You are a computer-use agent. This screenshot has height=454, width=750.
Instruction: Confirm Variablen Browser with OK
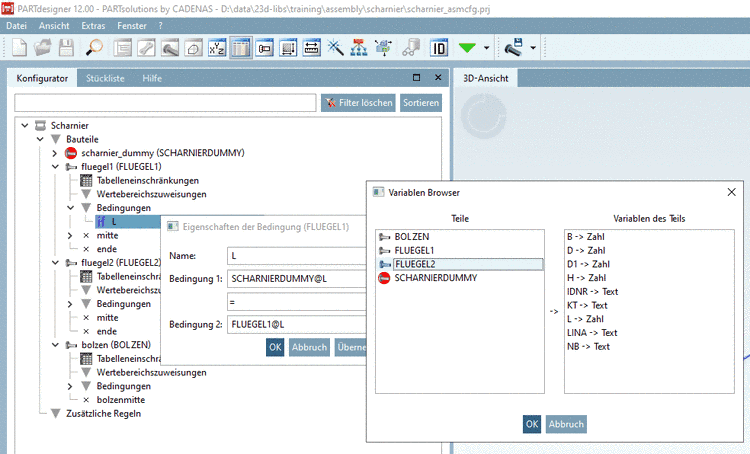click(532, 424)
